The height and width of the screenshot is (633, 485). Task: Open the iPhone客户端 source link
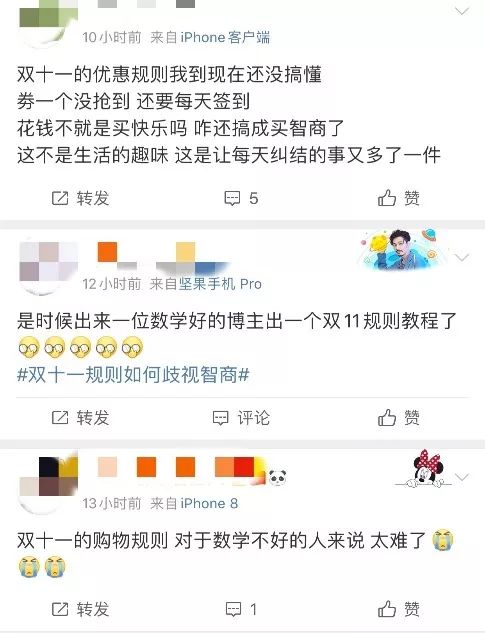tap(225, 38)
